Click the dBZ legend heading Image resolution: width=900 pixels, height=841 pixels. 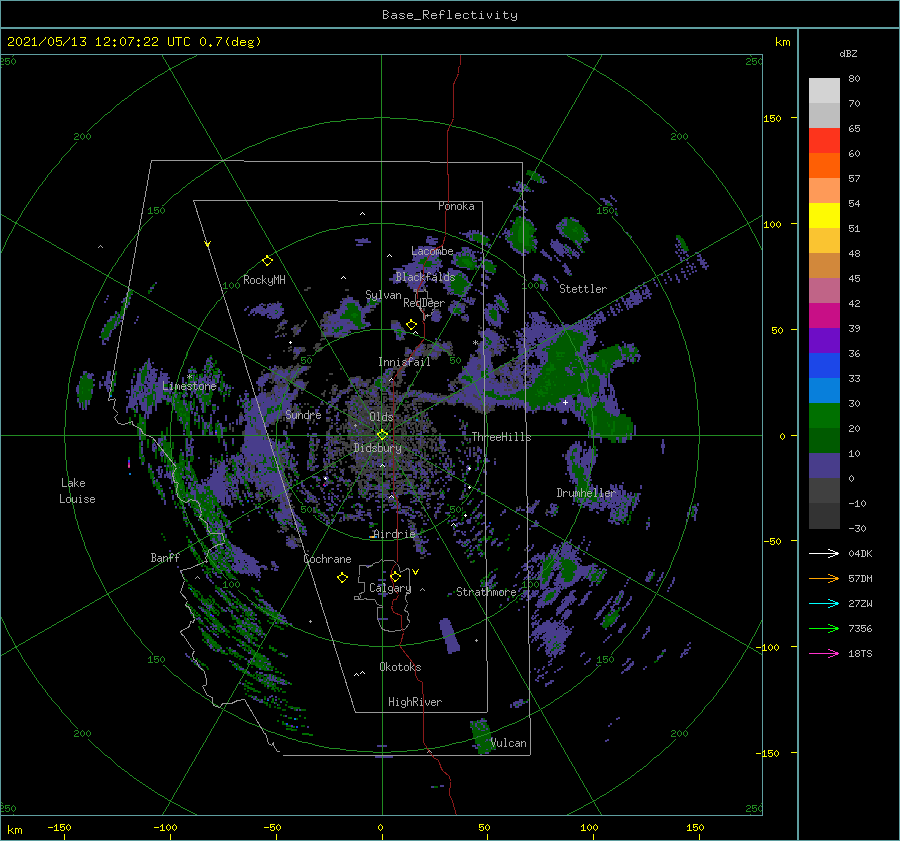coord(848,54)
